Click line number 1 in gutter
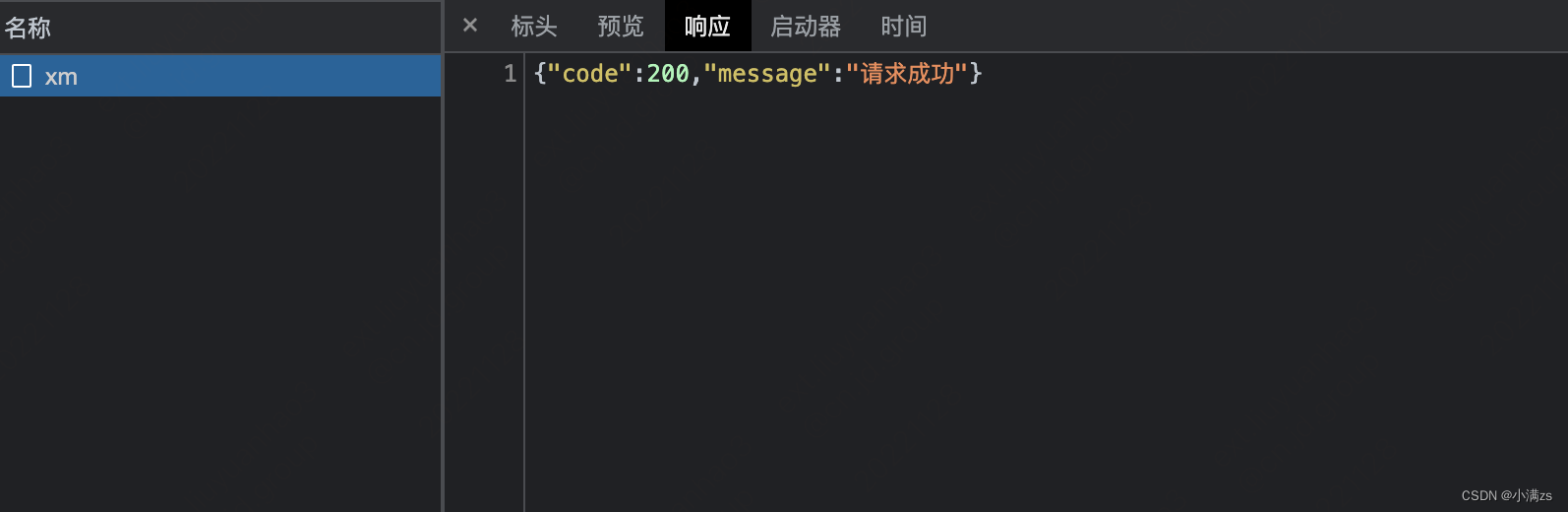This screenshot has width=1568, height=512. pyautogui.click(x=510, y=74)
